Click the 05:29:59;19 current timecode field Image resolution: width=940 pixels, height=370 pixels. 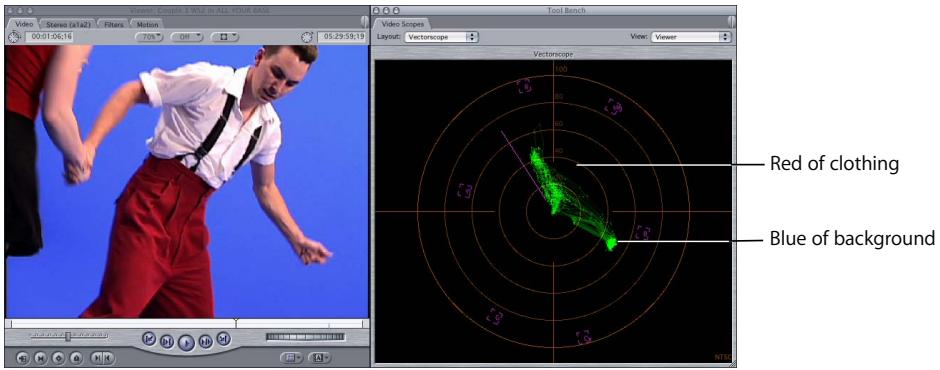[x=342, y=37]
